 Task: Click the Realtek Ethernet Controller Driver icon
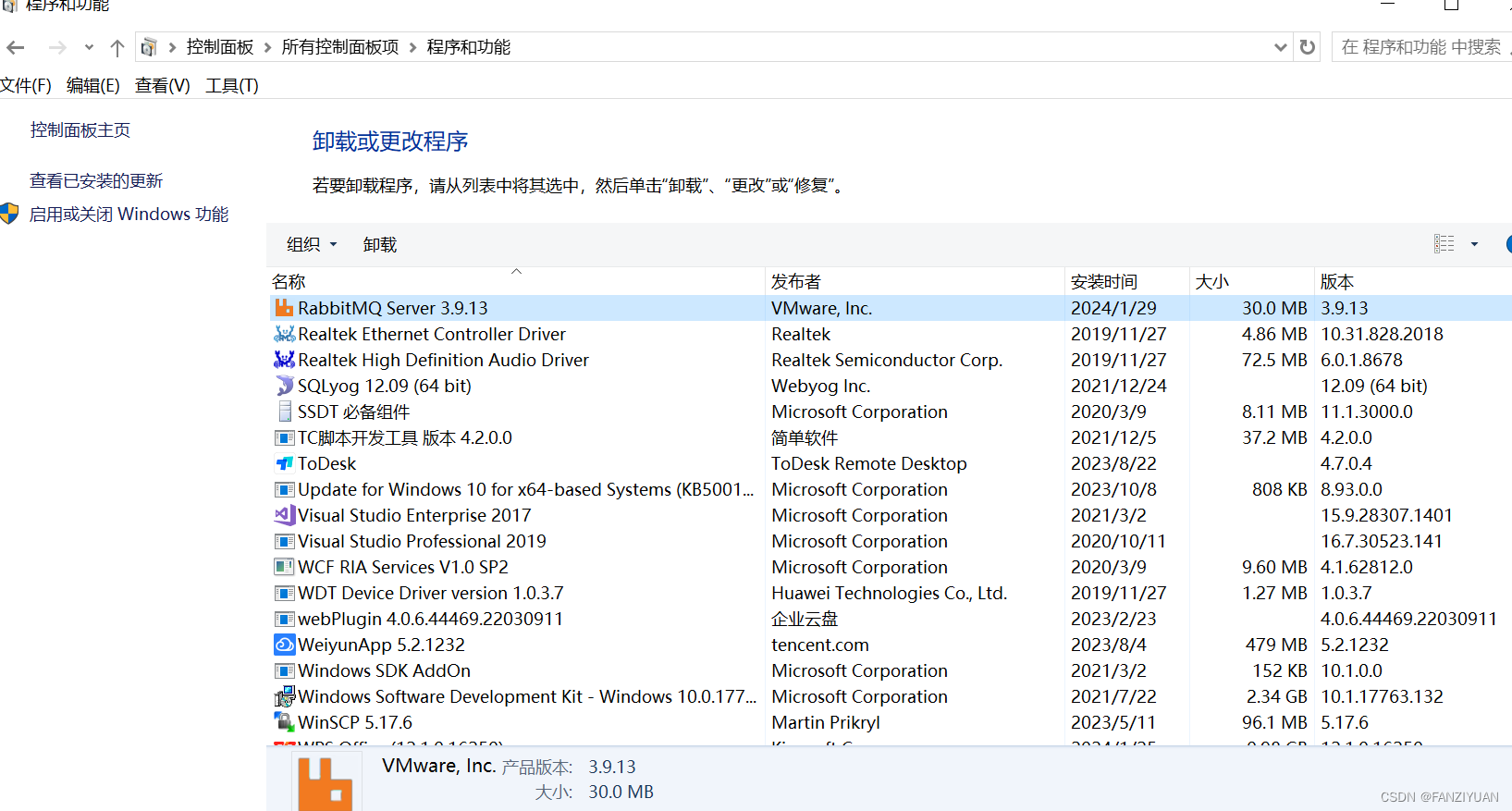(x=284, y=334)
